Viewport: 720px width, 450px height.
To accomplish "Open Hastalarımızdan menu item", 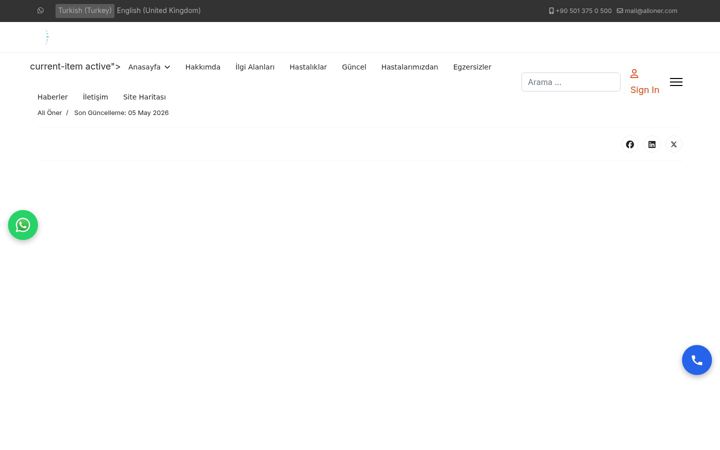I will click(410, 67).
